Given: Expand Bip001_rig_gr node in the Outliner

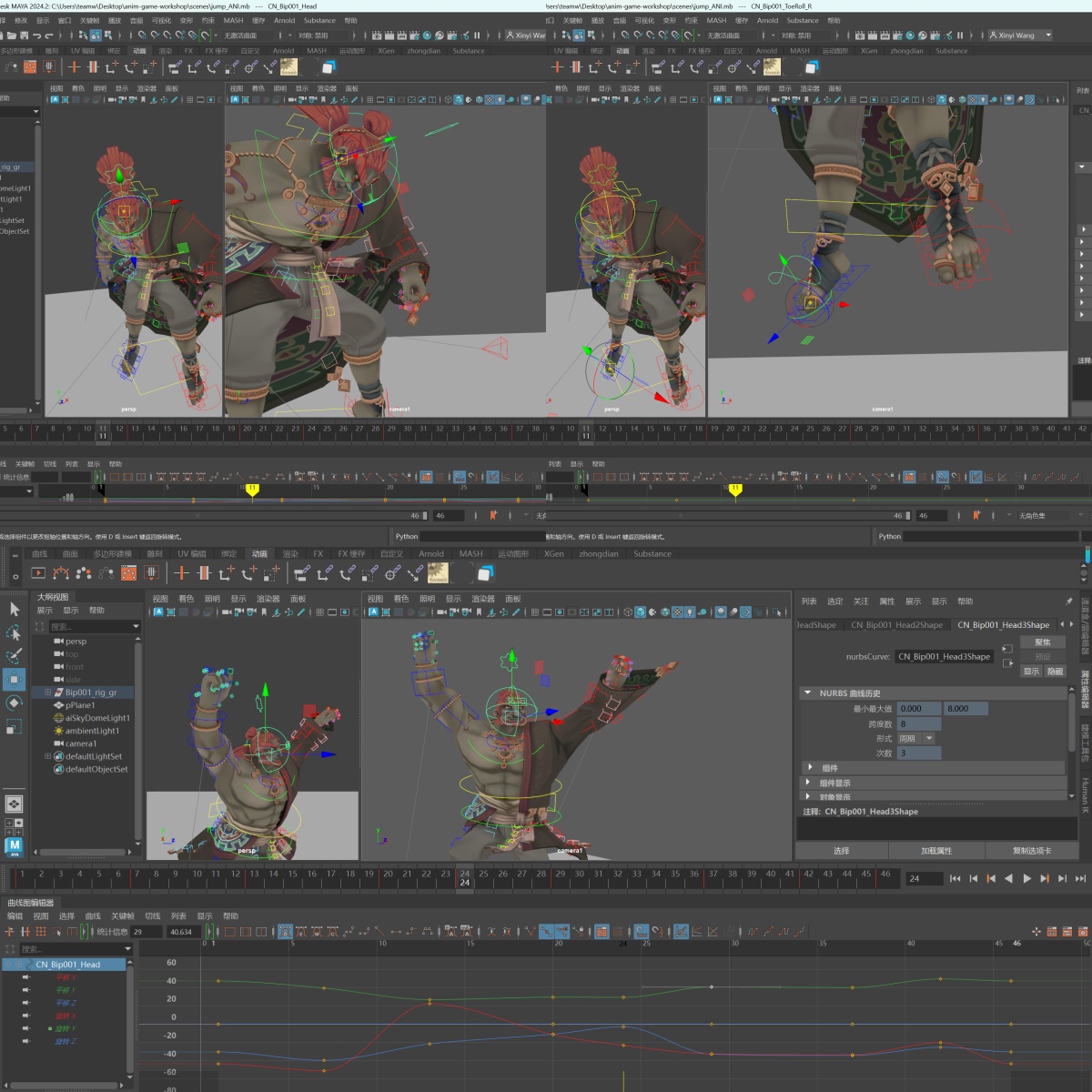Looking at the screenshot, I should 47,693.
